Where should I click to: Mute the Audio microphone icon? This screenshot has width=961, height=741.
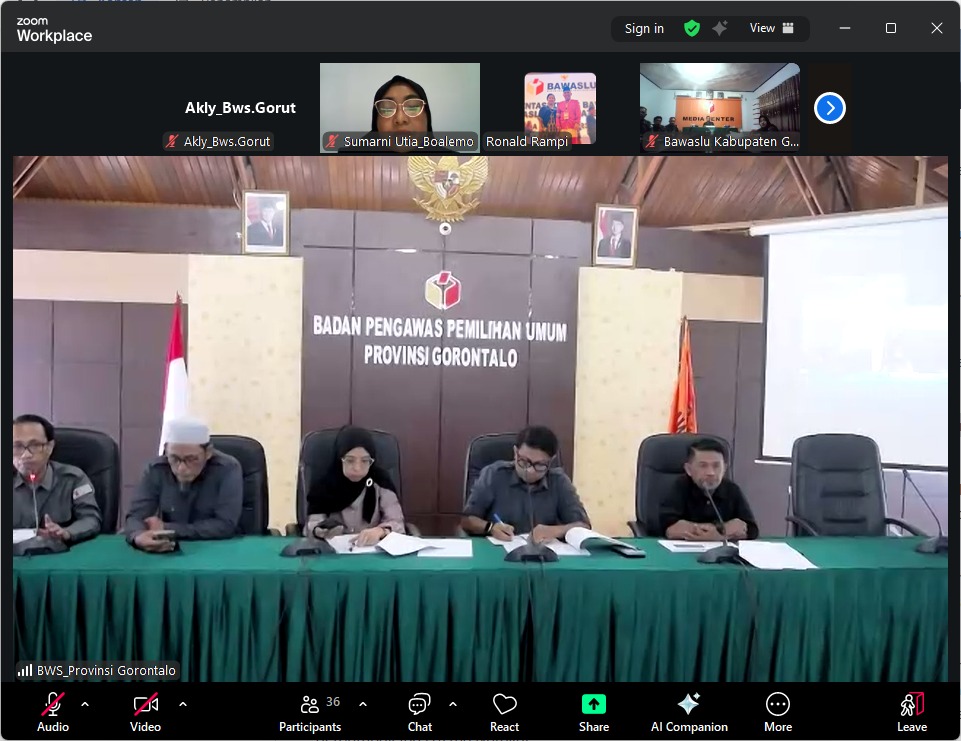point(52,704)
